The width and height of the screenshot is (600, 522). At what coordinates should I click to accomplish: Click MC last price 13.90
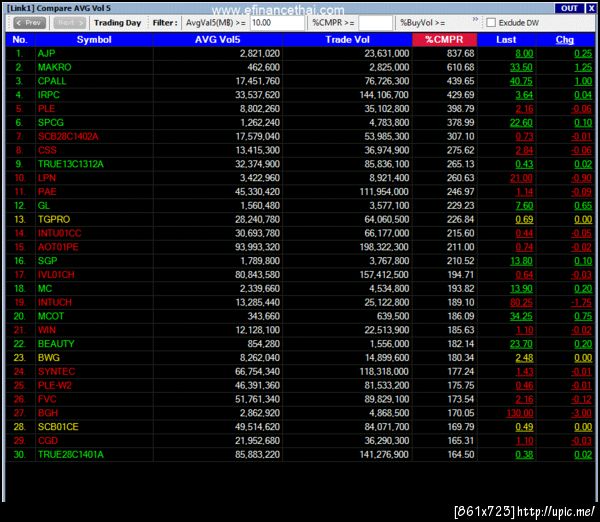(x=521, y=289)
